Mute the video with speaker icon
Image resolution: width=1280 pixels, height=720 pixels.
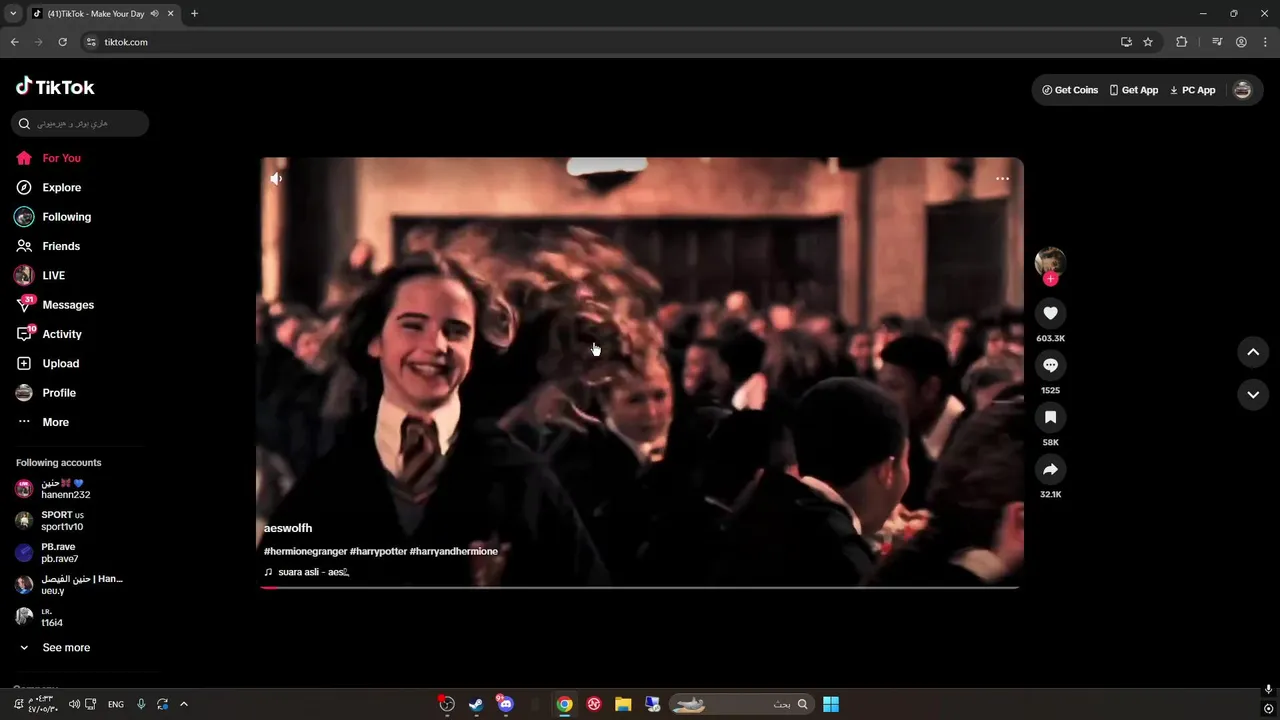(x=276, y=179)
